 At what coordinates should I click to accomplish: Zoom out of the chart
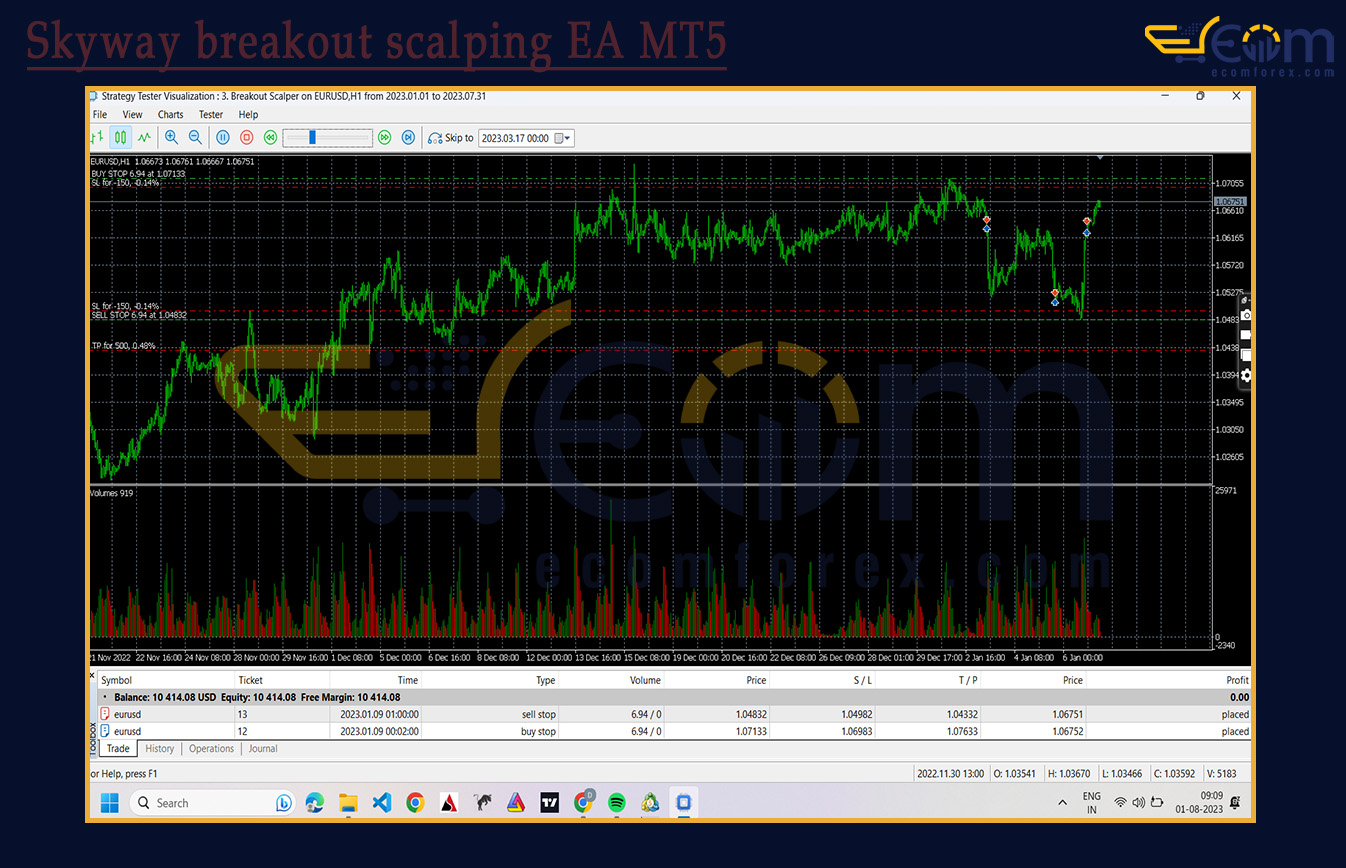coord(195,138)
